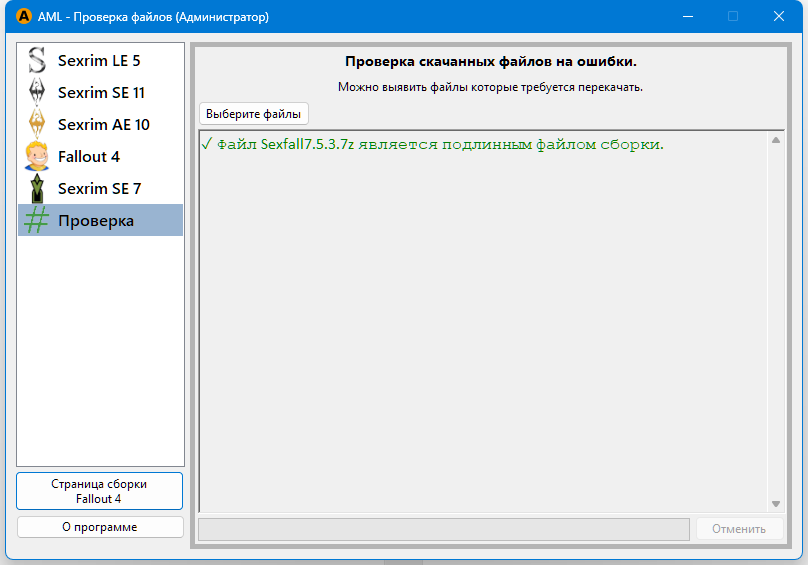Choose the Fallout 4 label in sidebar
Viewport: 808px width, 565px height.
89,156
